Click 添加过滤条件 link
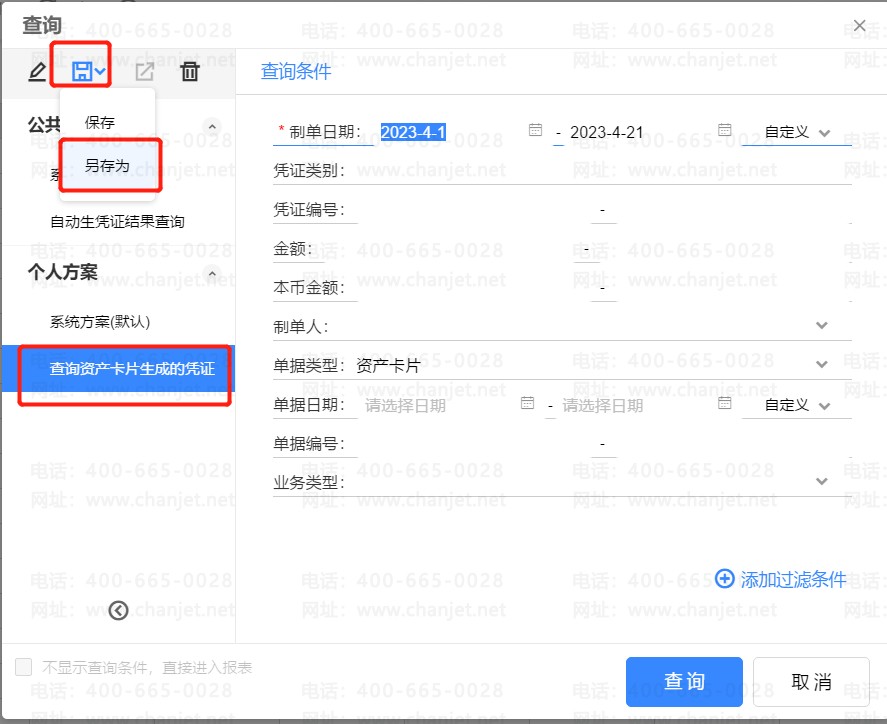Image resolution: width=887 pixels, height=724 pixels. click(781, 579)
